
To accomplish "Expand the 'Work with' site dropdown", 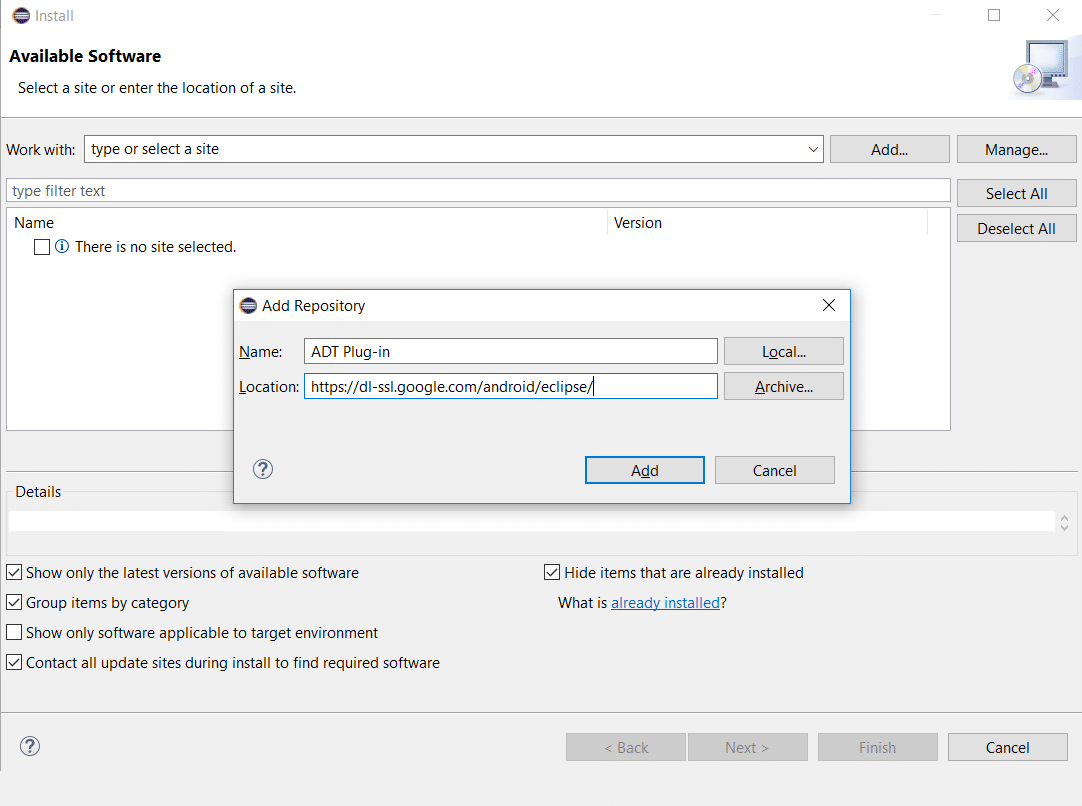I will (812, 150).
